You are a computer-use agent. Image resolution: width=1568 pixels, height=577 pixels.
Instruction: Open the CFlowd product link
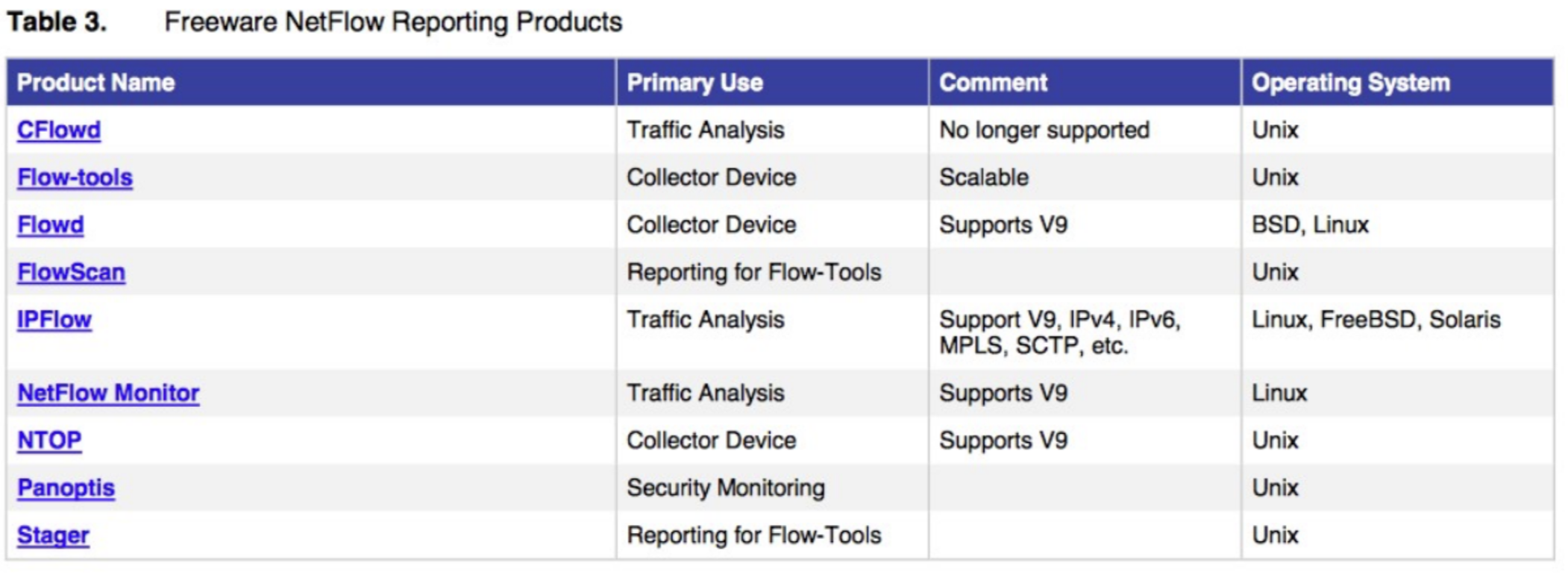(59, 130)
